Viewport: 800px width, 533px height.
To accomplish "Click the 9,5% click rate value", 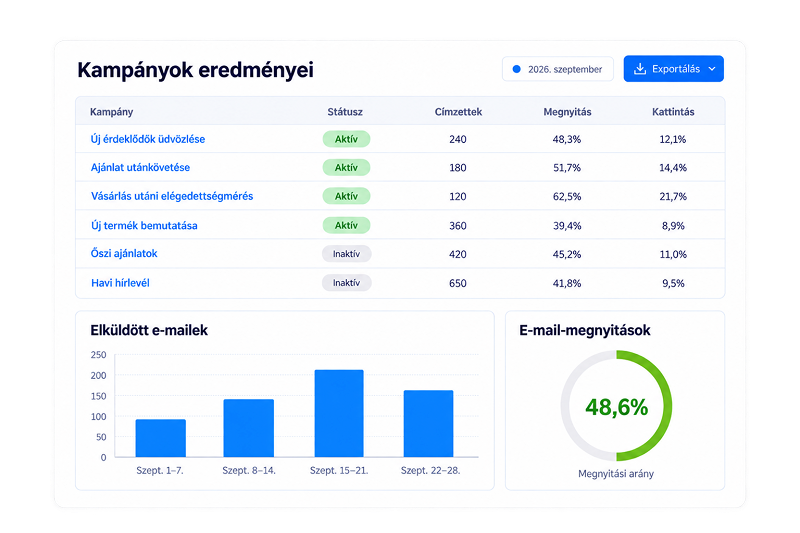I will (x=673, y=284).
